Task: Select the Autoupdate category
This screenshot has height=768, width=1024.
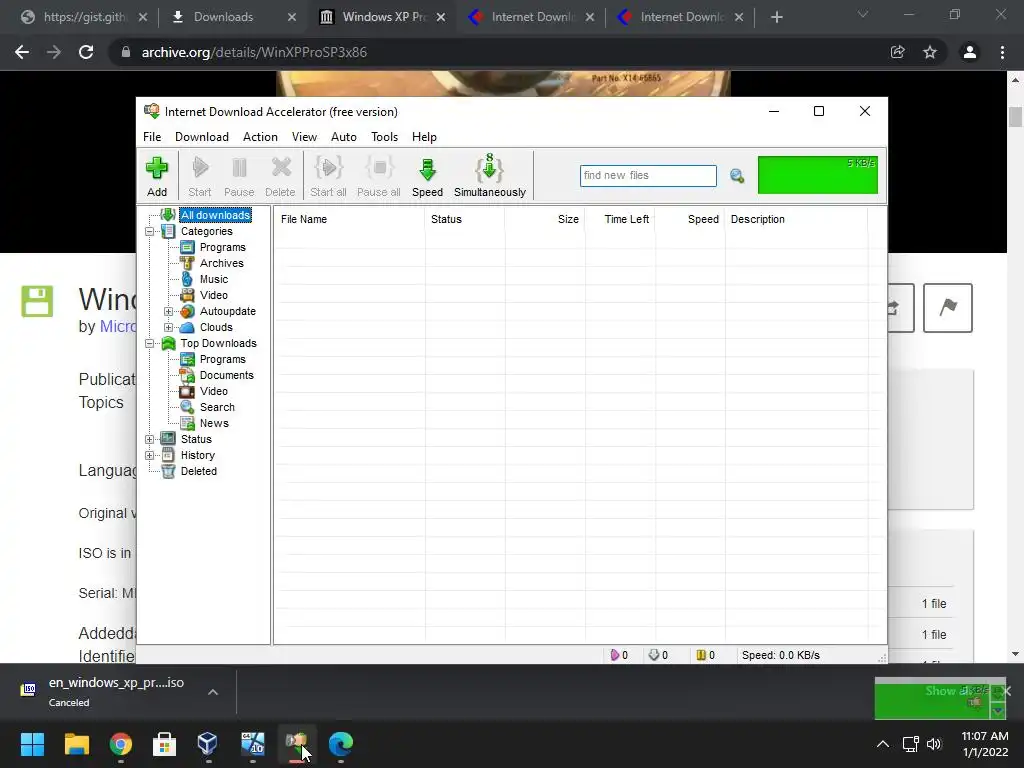Action: coord(227,312)
